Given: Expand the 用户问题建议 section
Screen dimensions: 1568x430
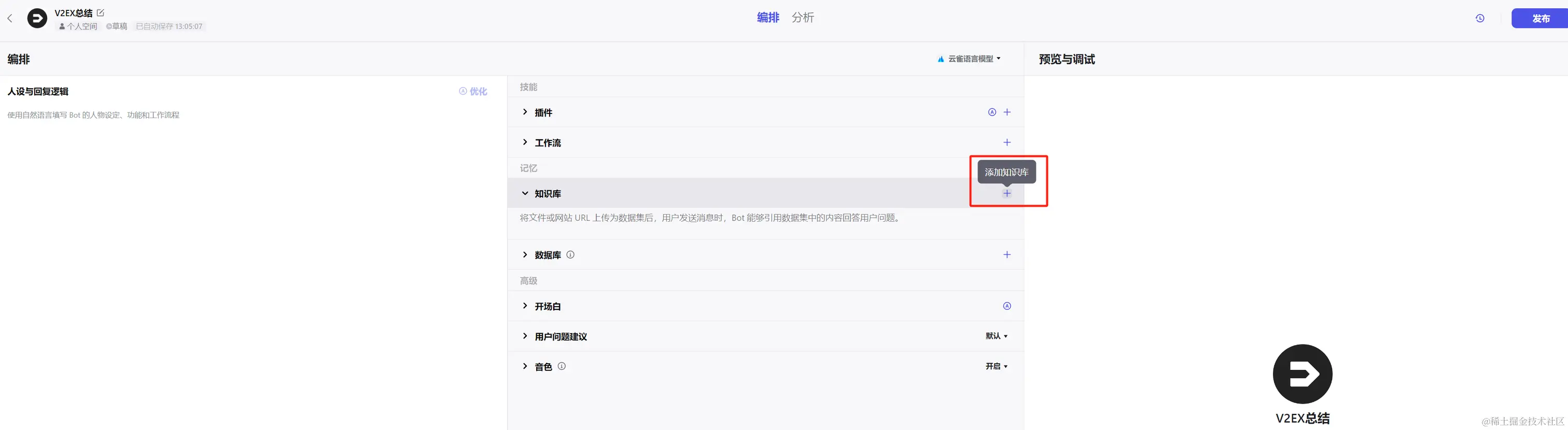Looking at the screenshot, I should (525, 336).
